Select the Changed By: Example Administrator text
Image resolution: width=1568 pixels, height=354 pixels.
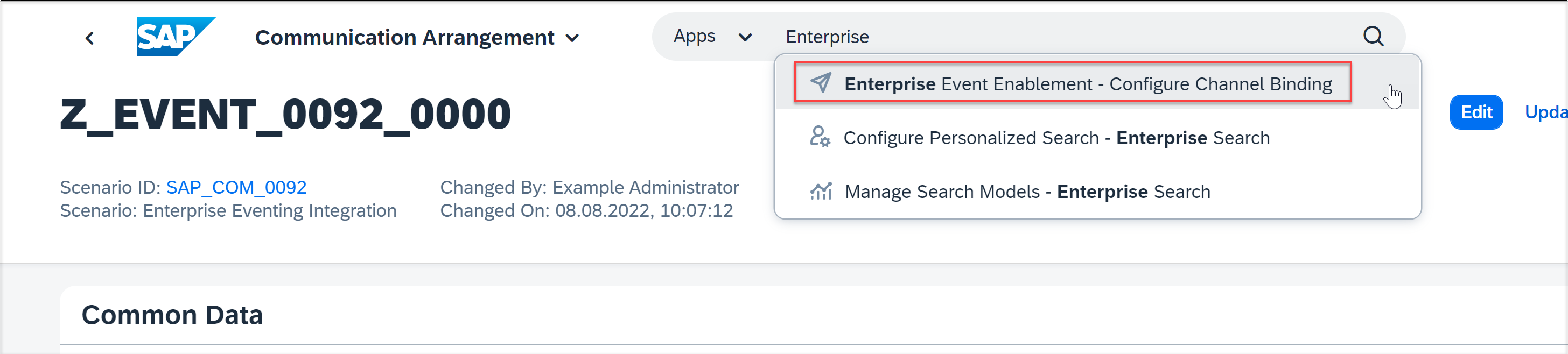pyautogui.click(x=589, y=187)
